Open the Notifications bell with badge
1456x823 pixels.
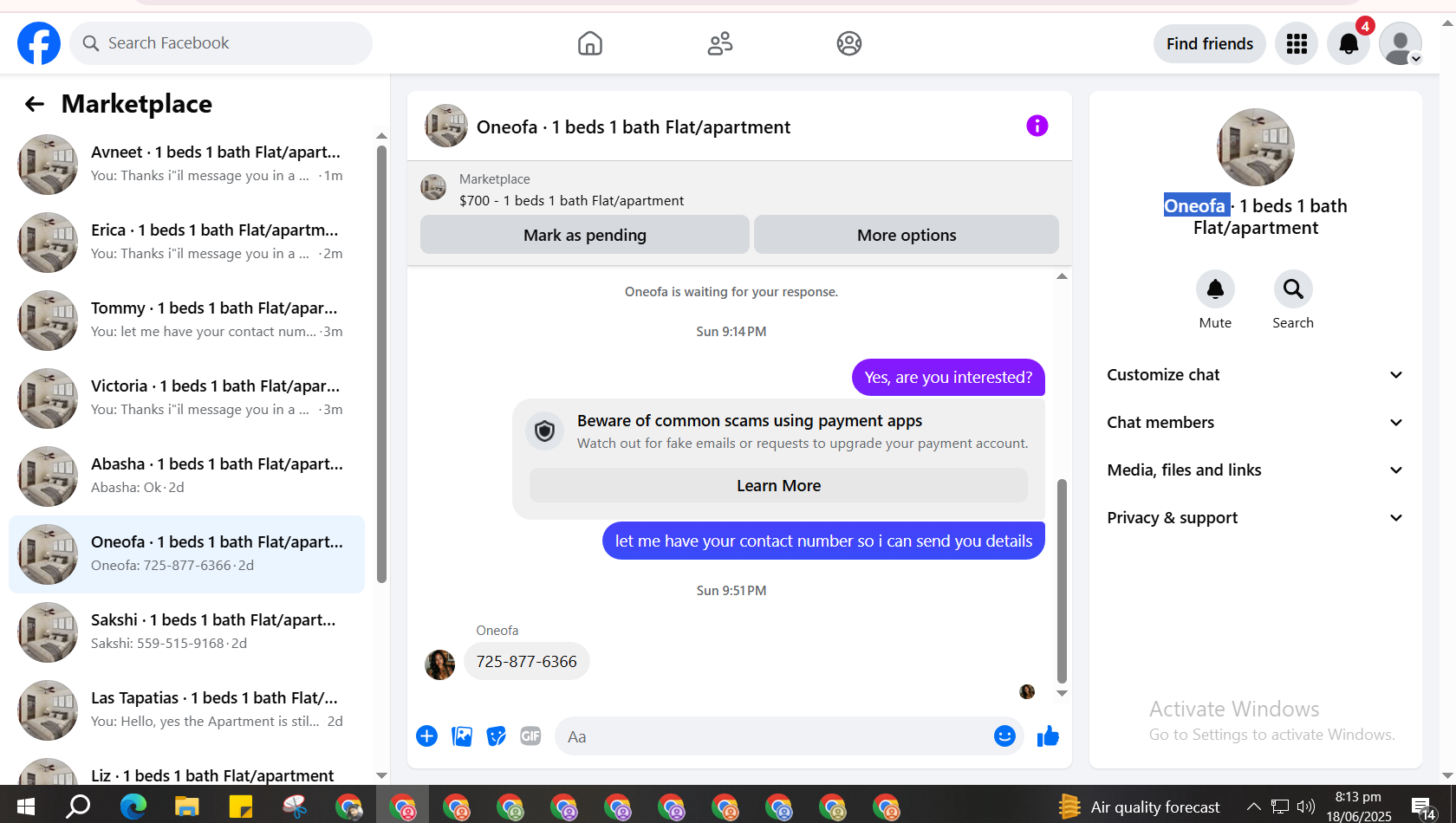tap(1349, 43)
